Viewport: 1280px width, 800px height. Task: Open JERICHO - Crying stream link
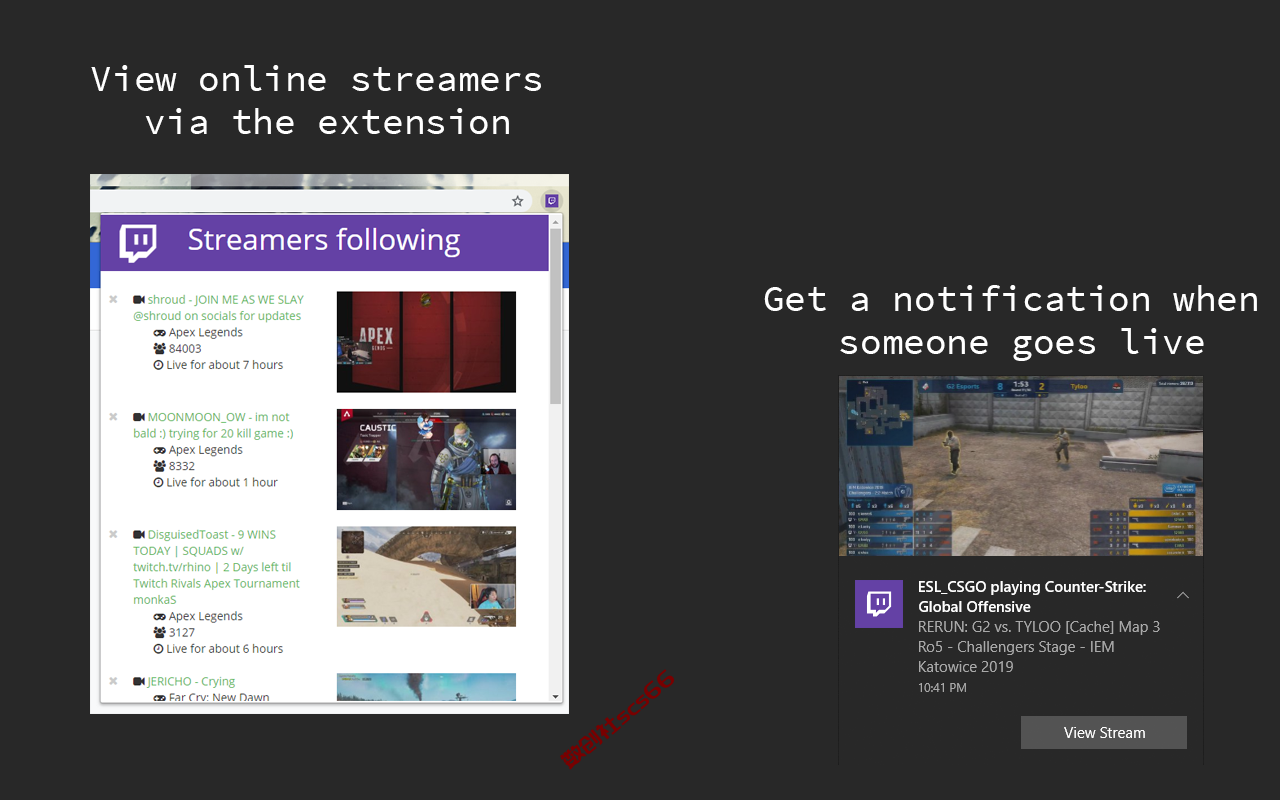click(x=191, y=681)
